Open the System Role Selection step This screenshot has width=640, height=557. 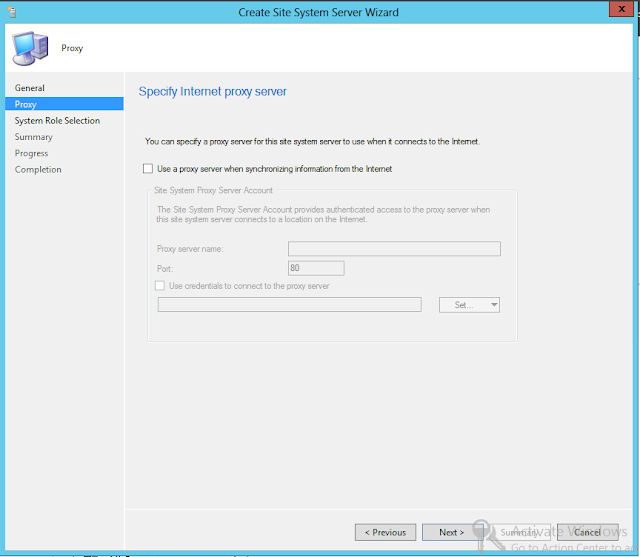[x=57, y=120]
